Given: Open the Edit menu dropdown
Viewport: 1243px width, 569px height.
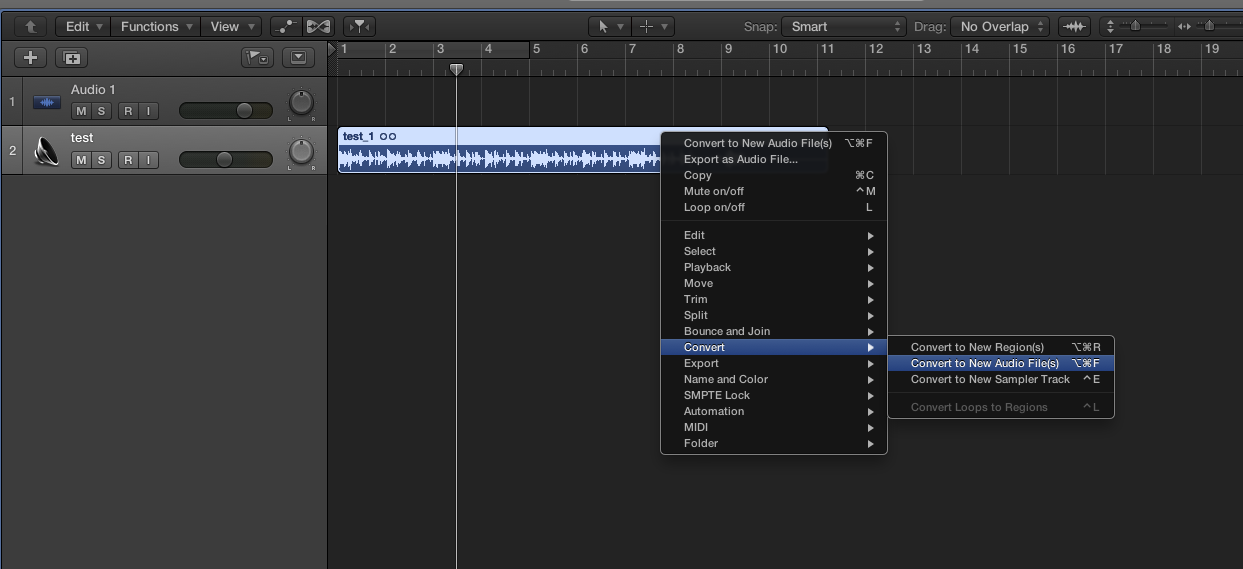Looking at the screenshot, I should [83, 27].
